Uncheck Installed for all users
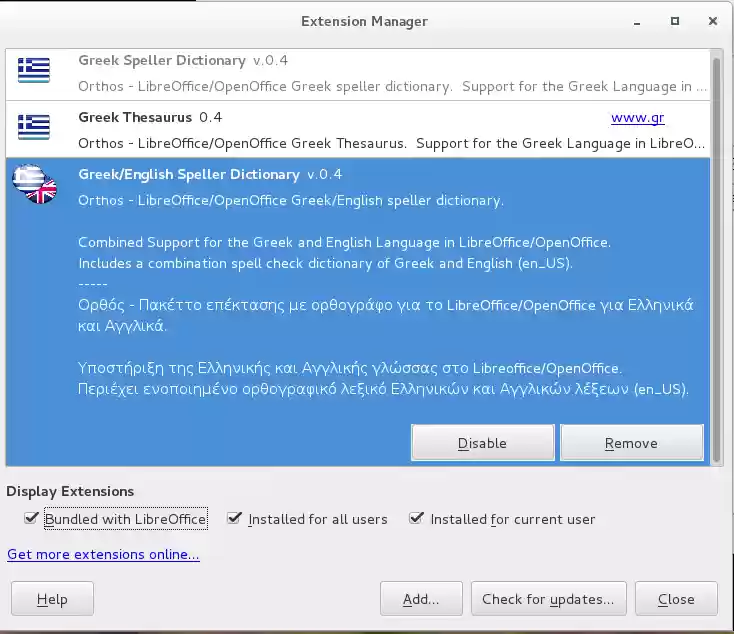Image resolution: width=734 pixels, height=634 pixels. (x=235, y=519)
